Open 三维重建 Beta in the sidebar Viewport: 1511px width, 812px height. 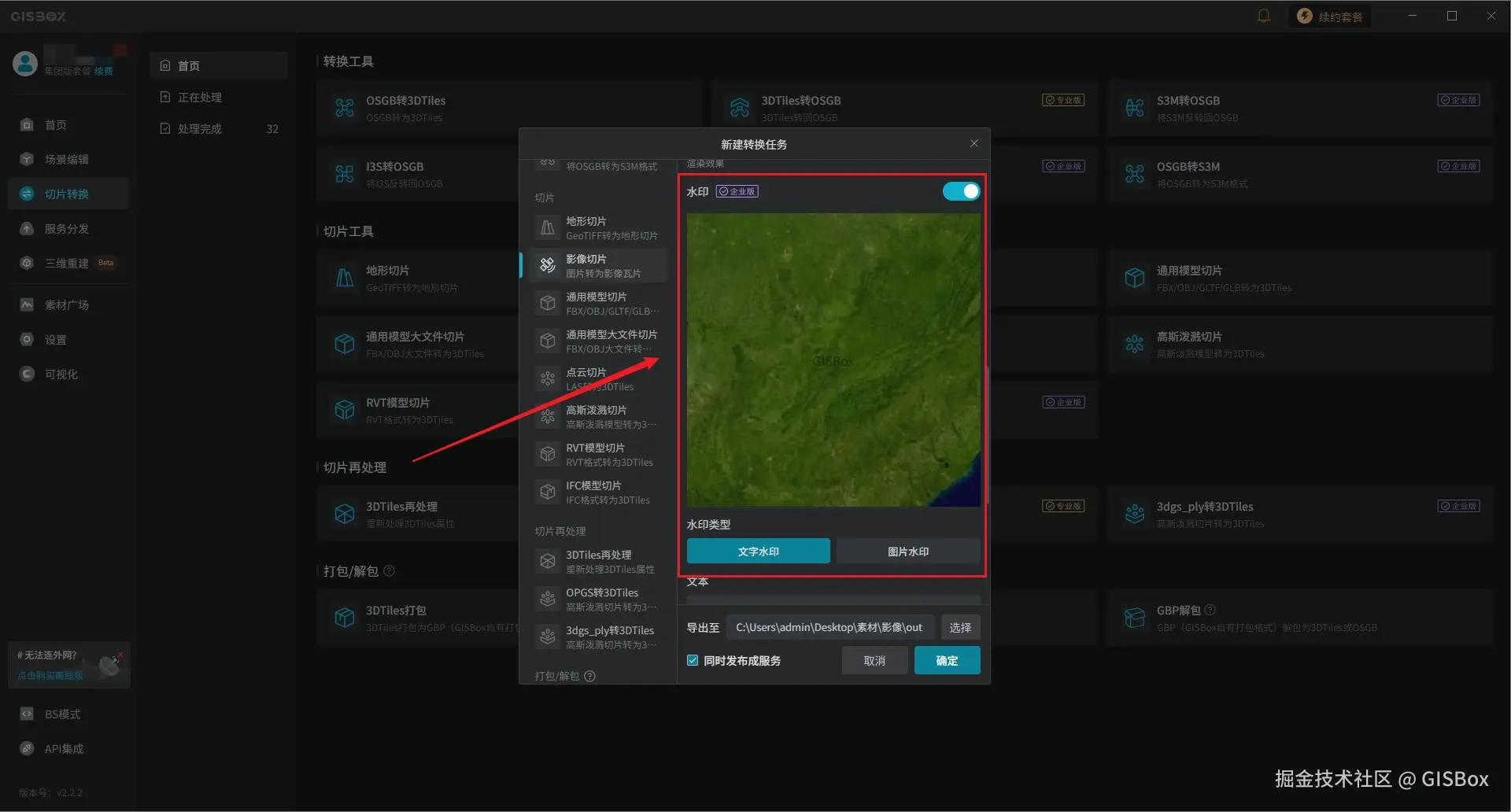coord(68,264)
